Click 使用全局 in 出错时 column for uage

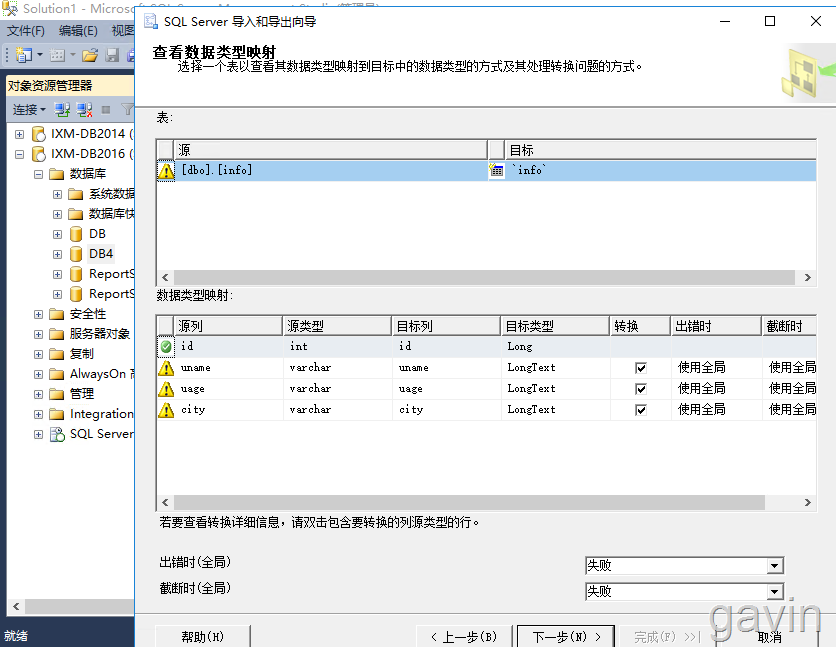tap(702, 389)
